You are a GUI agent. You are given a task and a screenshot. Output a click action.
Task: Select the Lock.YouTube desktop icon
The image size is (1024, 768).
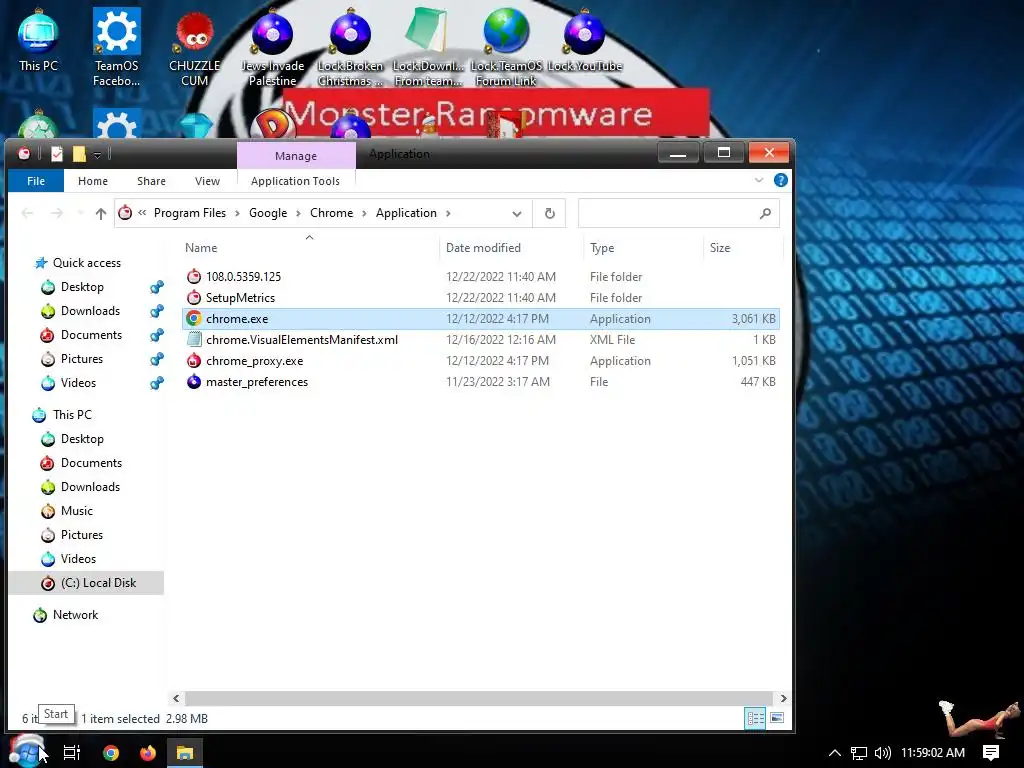tap(584, 39)
